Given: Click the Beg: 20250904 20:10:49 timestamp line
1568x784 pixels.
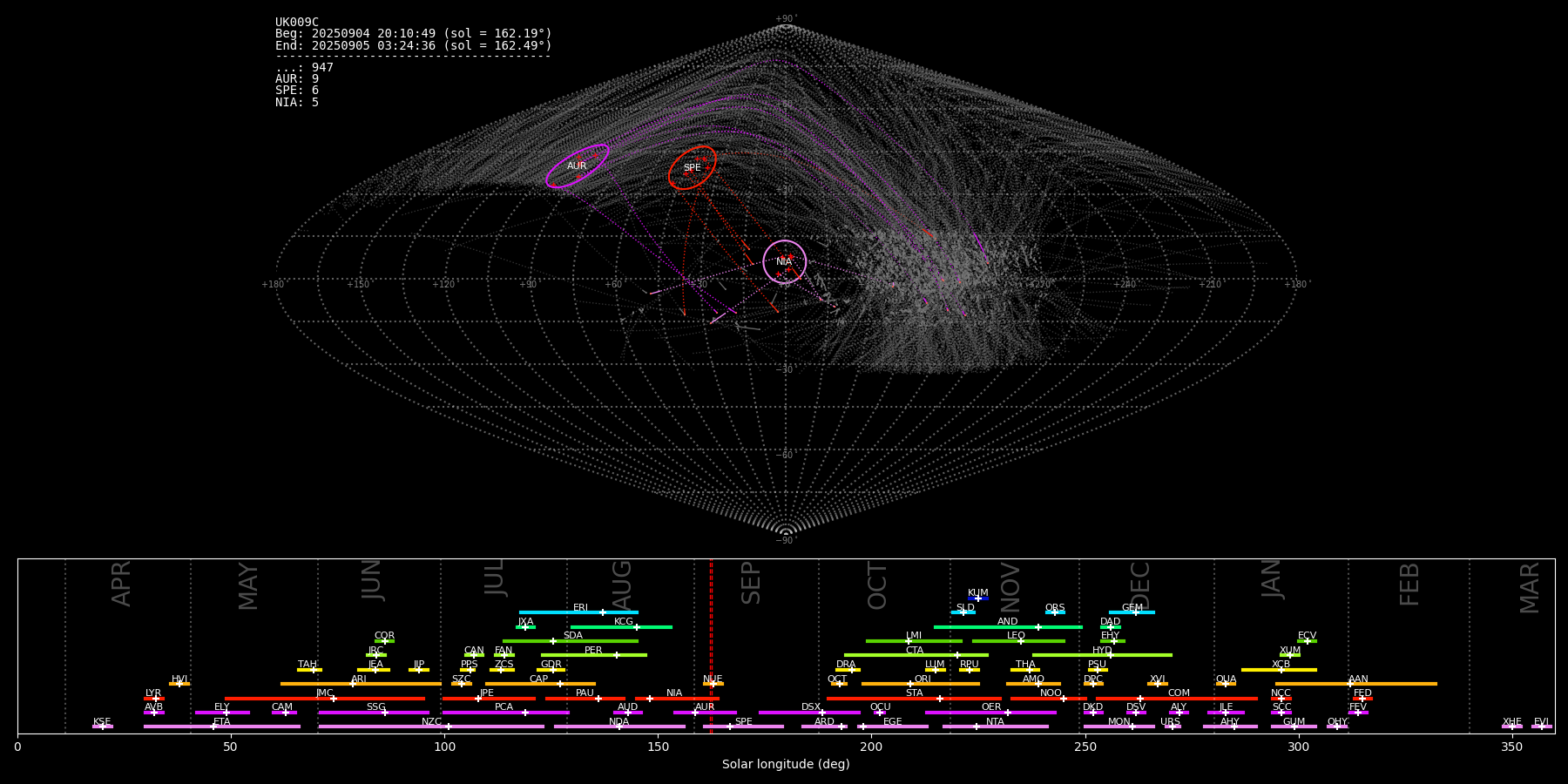Looking at the screenshot, I should pos(414,34).
